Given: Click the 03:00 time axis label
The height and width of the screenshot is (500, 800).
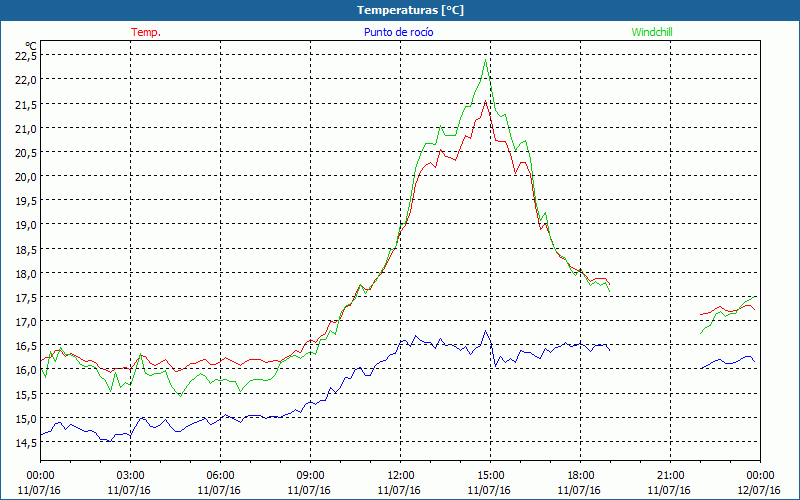Looking at the screenshot, I should tap(130, 476).
